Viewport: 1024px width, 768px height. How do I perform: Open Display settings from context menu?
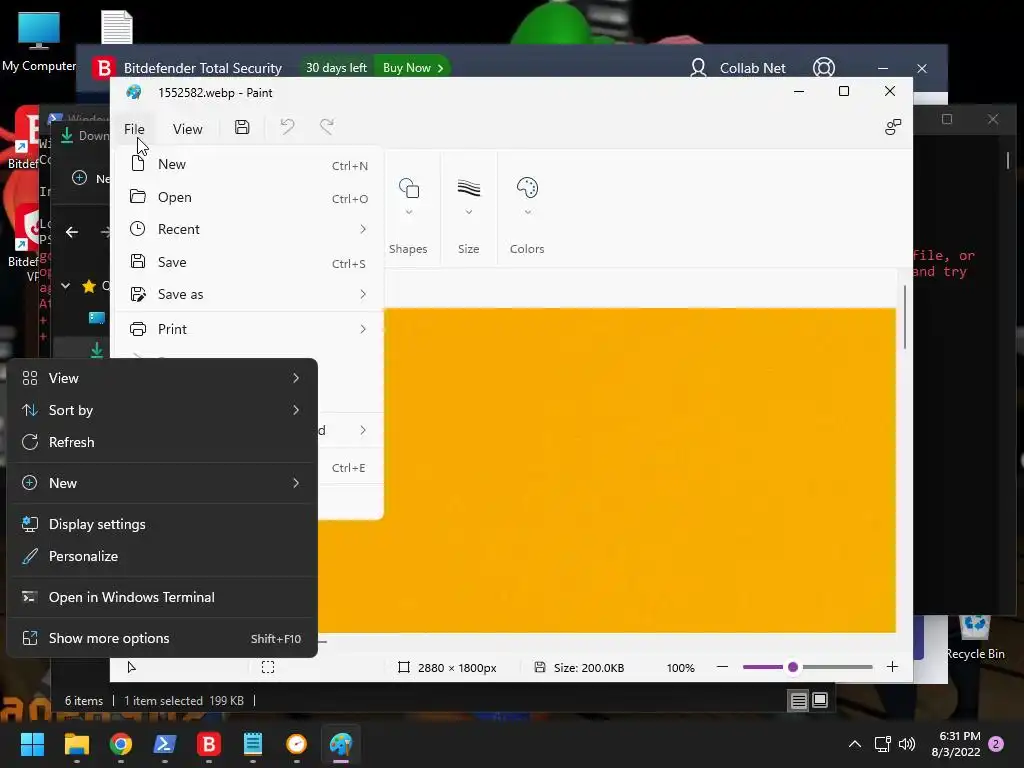[x=162, y=524]
